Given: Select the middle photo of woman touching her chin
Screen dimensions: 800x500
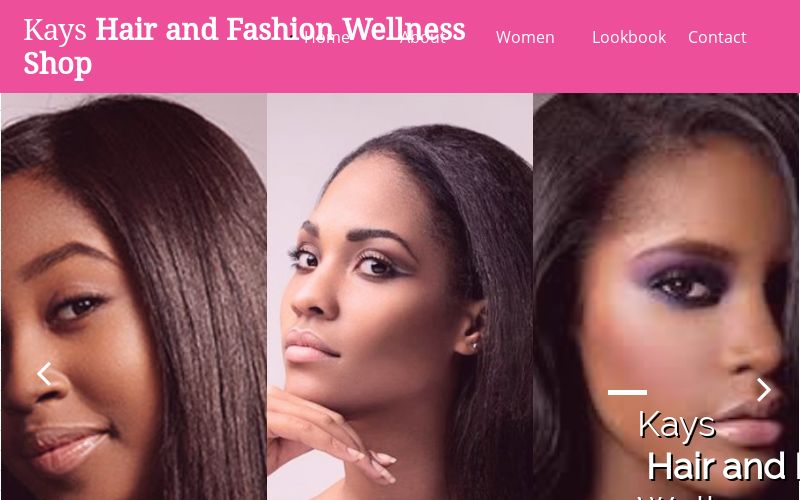Looking at the screenshot, I should pyautogui.click(x=400, y=296).
